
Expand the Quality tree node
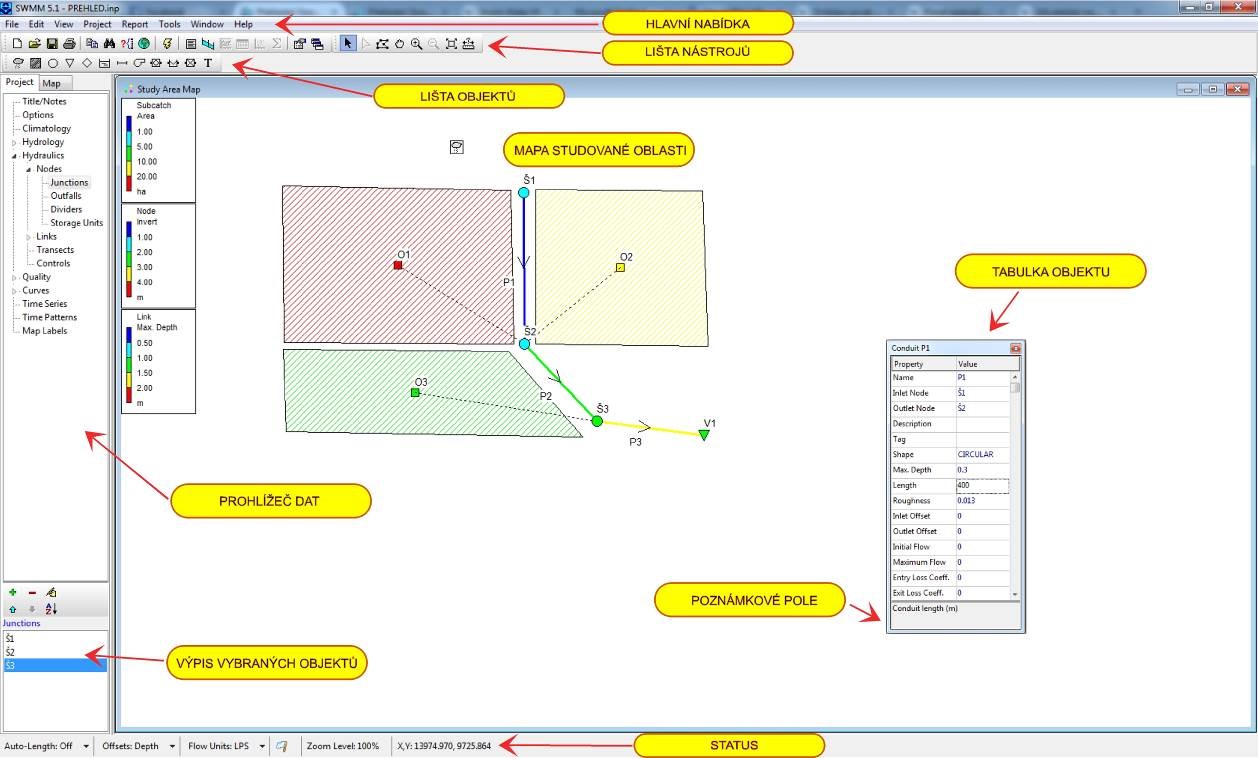[14, 277]
